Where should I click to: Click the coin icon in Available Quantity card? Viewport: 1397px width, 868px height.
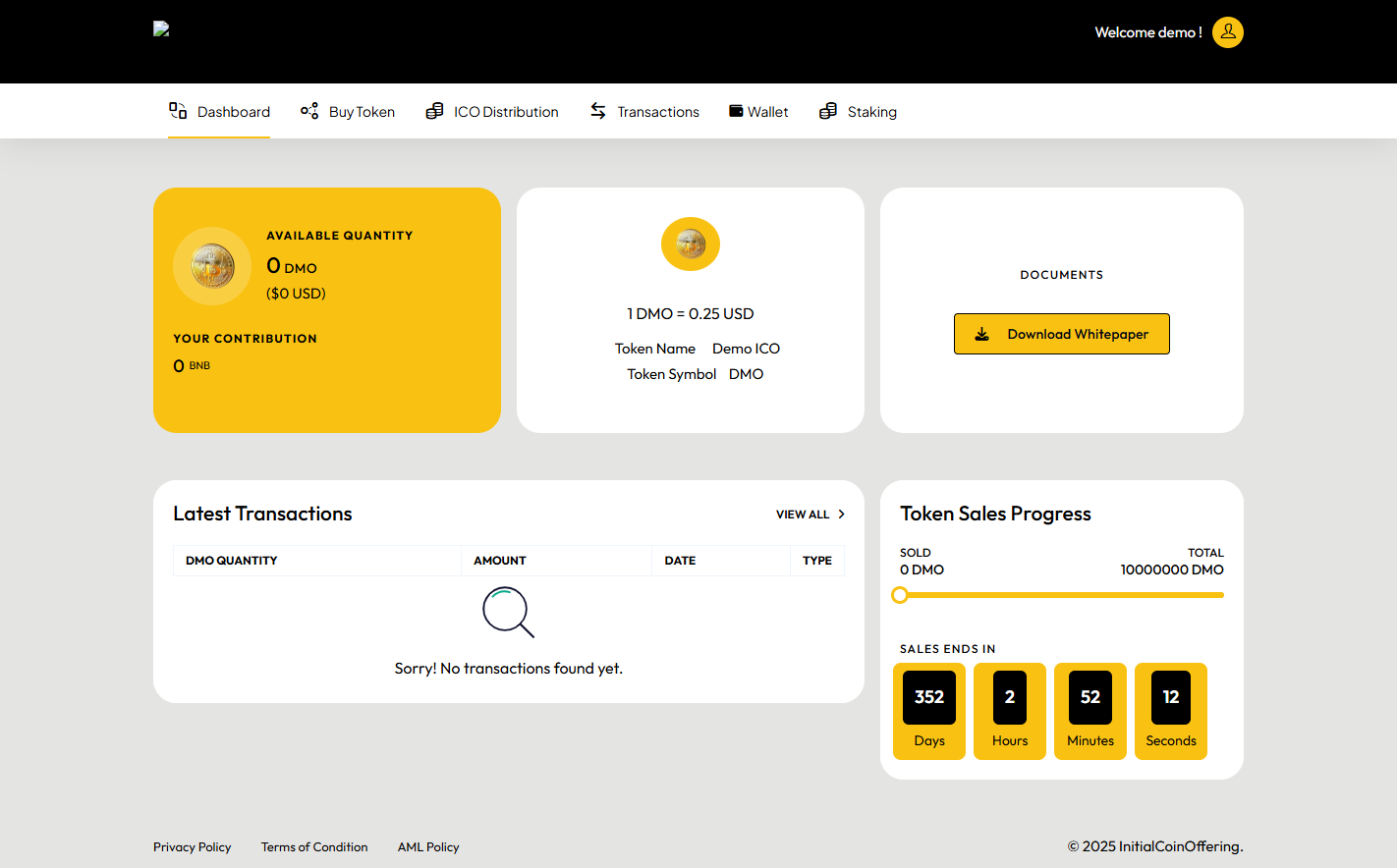212,266
